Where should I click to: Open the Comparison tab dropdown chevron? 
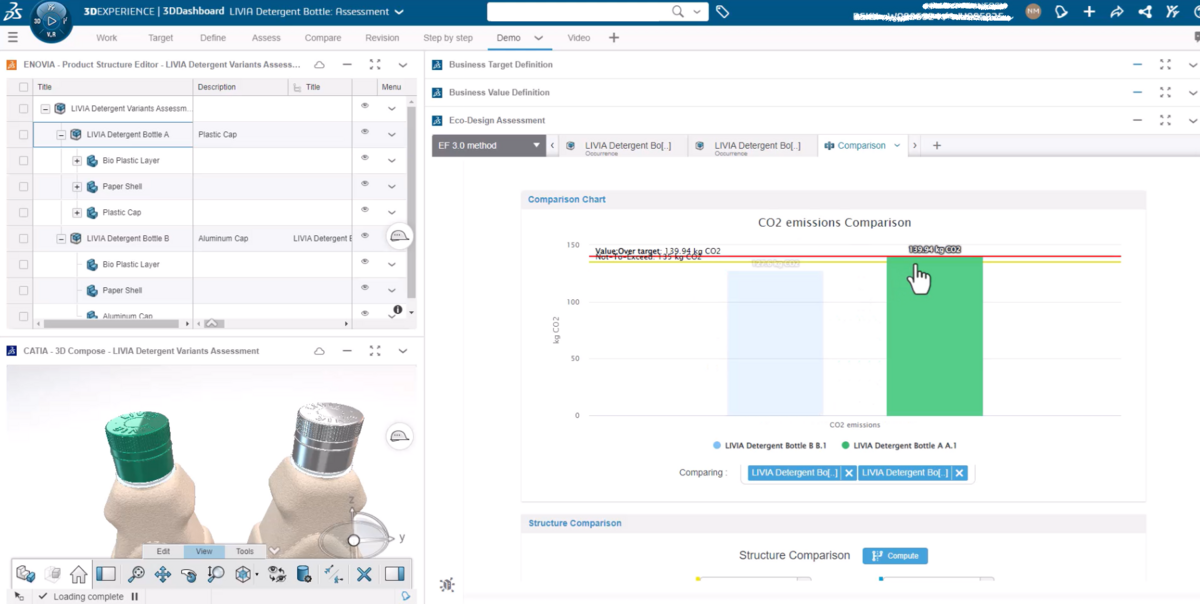pyautogui.click(x=896, y=146)
